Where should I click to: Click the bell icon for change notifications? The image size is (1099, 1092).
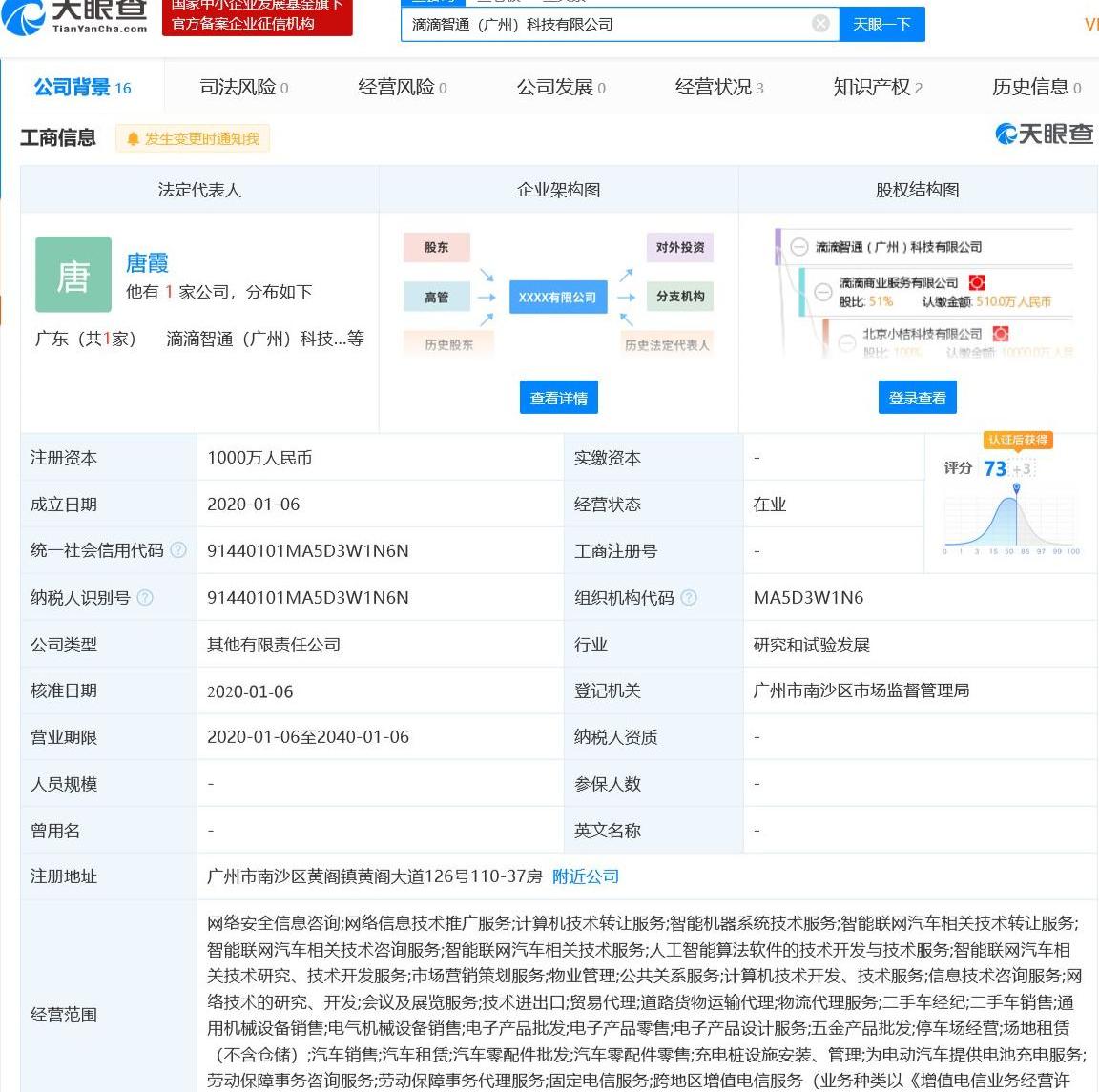(x=133, y=139)
